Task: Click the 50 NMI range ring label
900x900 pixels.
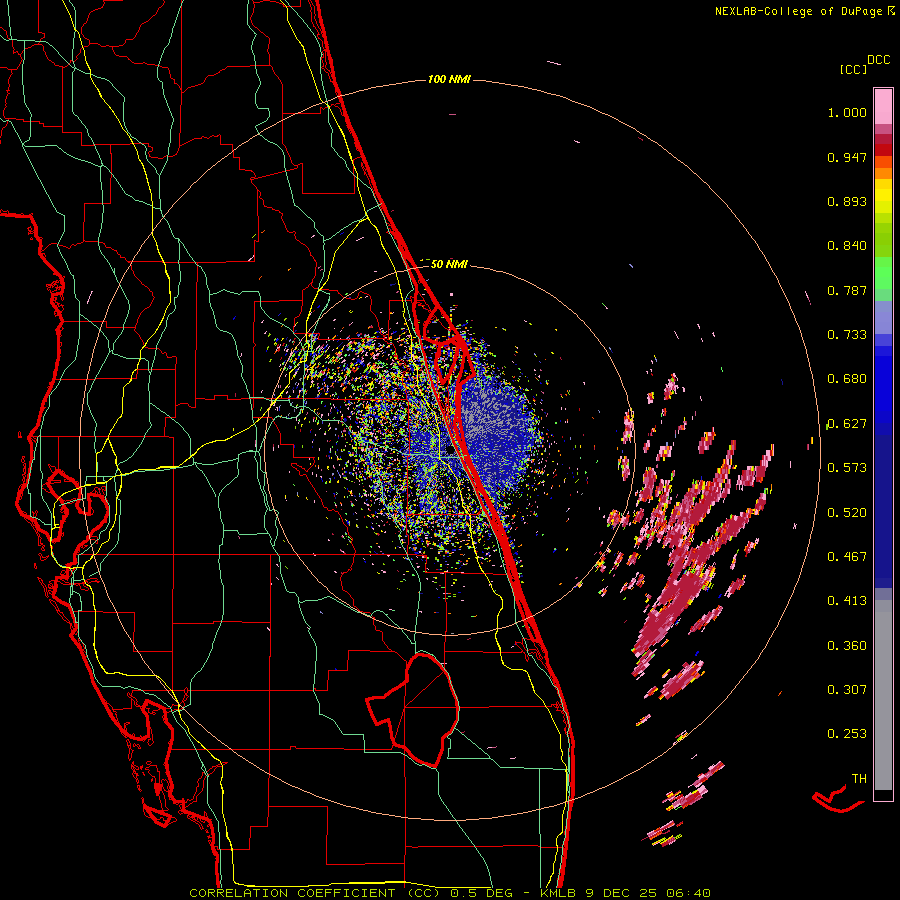Action: [449, 264]
